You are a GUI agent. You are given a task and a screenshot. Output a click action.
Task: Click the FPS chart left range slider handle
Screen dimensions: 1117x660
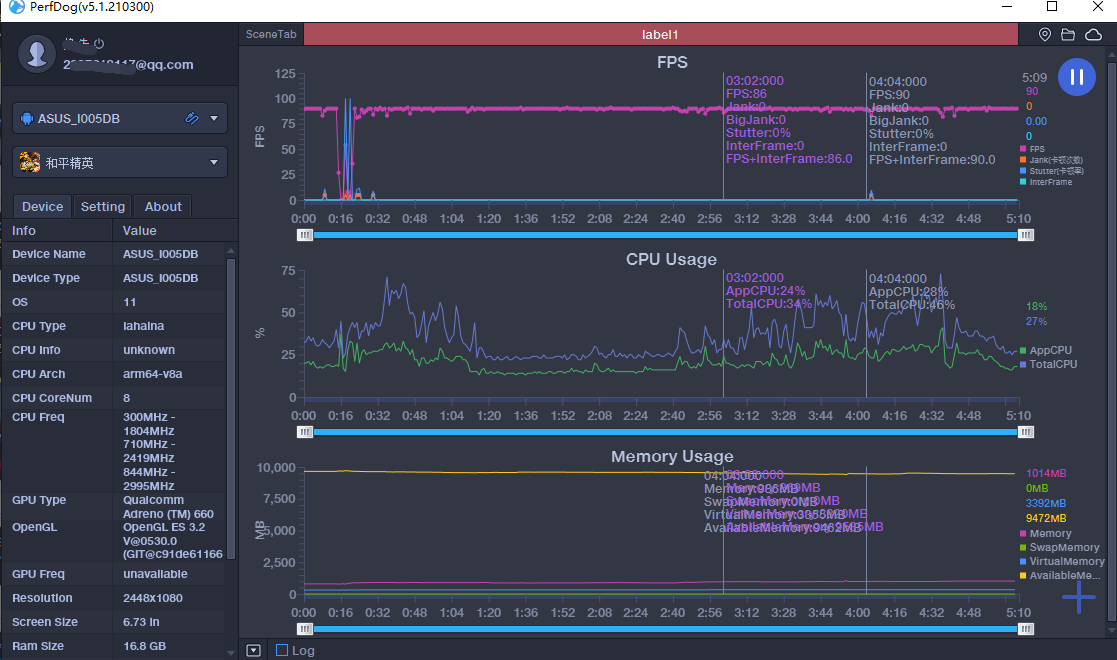305,235
